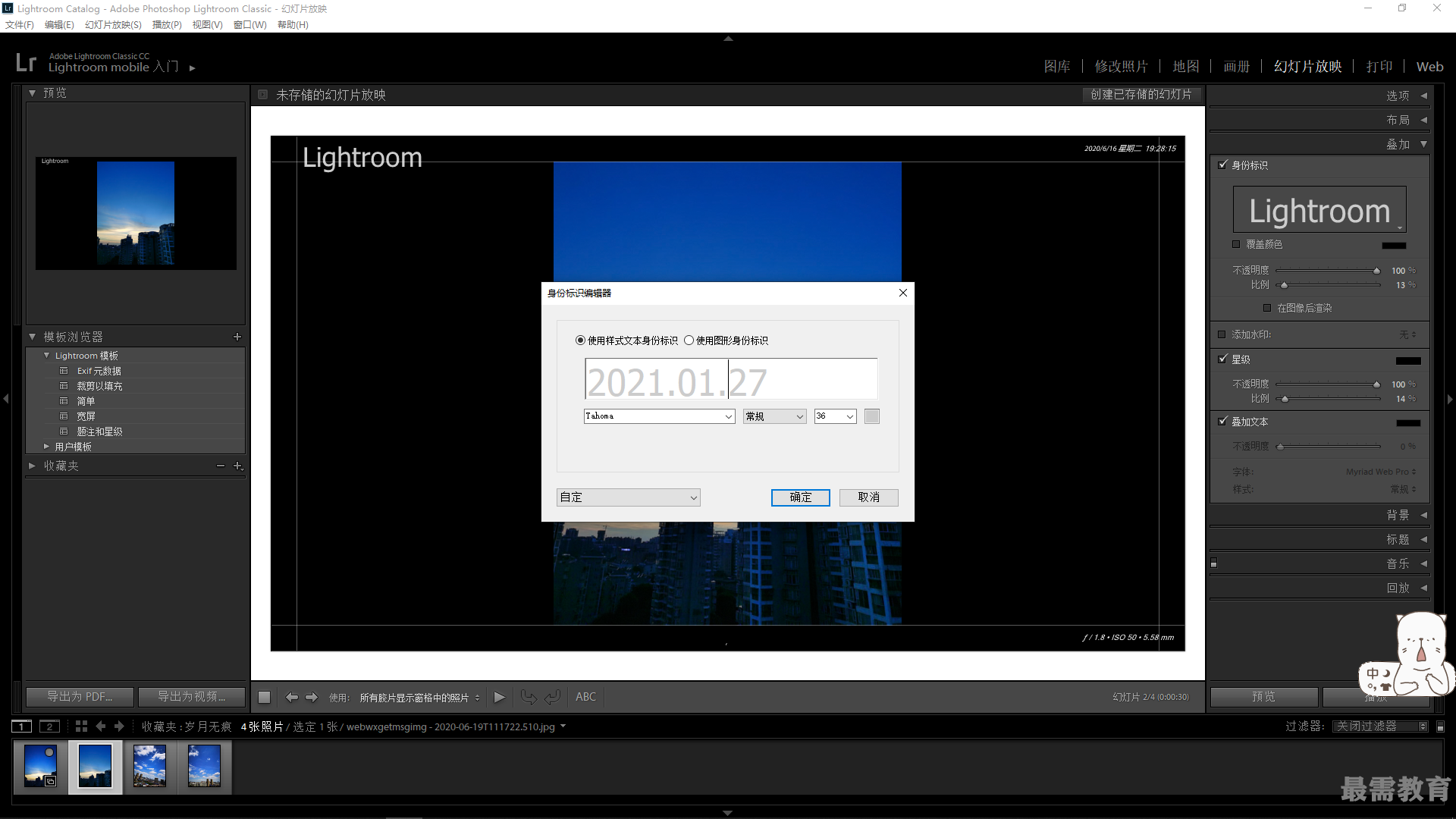Click the stop slideshow square icon
The image size is (1456, 819).
point(264,697)
